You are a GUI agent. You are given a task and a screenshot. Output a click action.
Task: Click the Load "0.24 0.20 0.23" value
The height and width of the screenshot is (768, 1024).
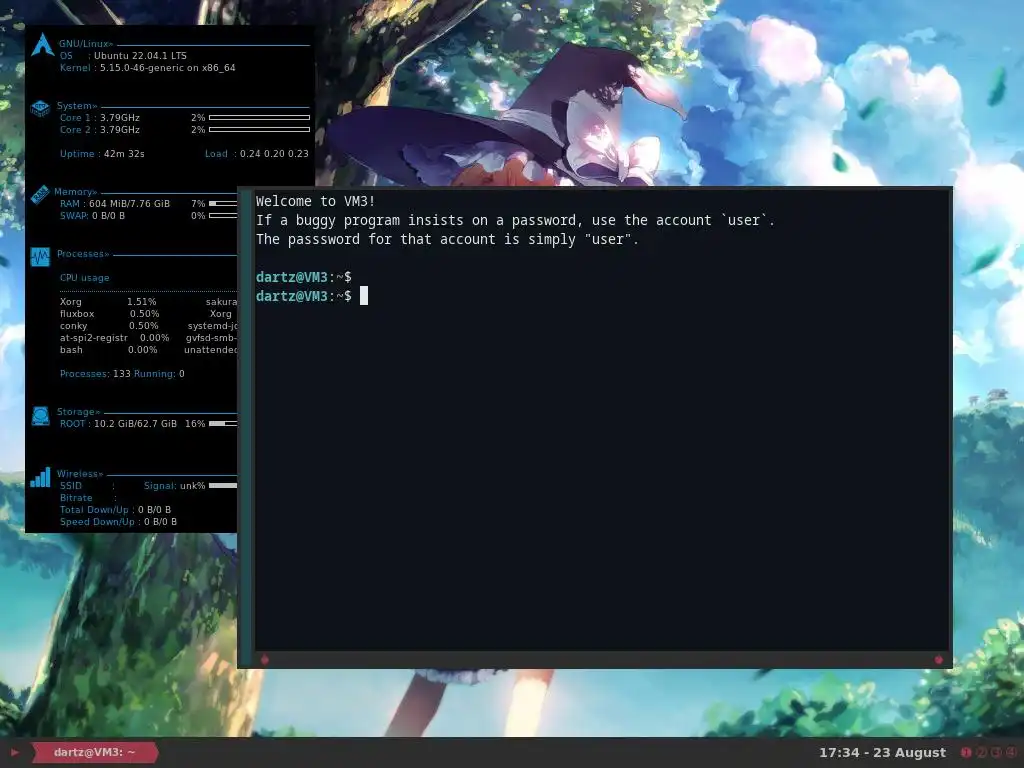pyautogui.click(x=274, y=154)
